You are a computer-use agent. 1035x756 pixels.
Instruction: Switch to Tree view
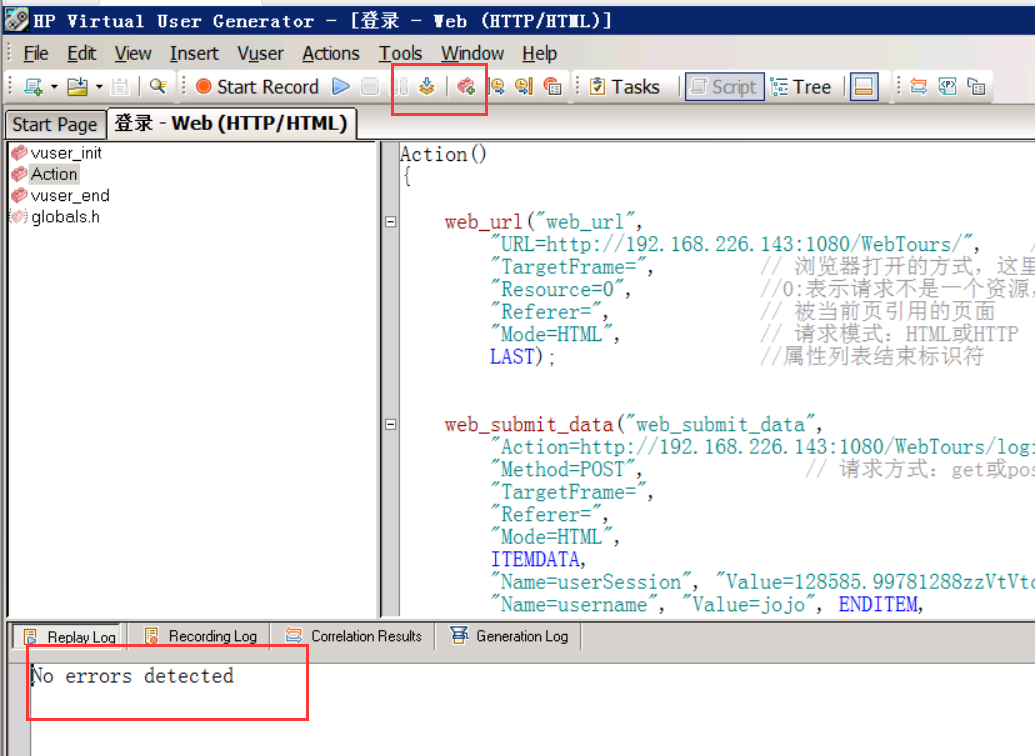[801, 87]
